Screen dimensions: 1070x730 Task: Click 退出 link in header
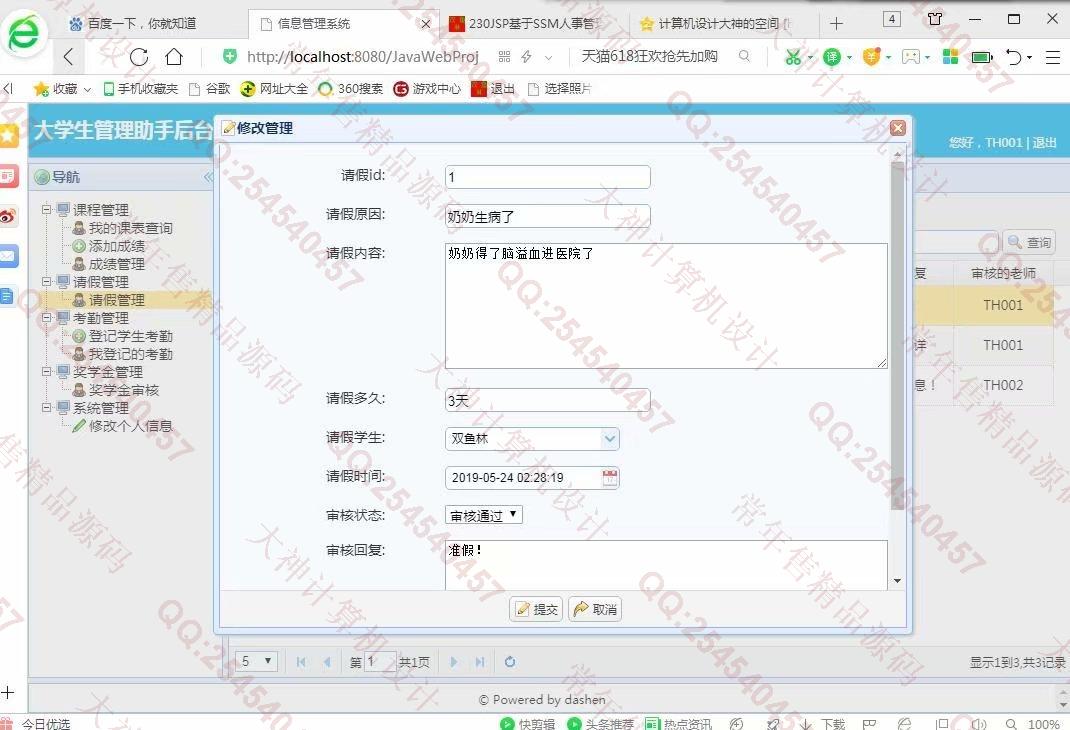click(x=1045, y=143)
